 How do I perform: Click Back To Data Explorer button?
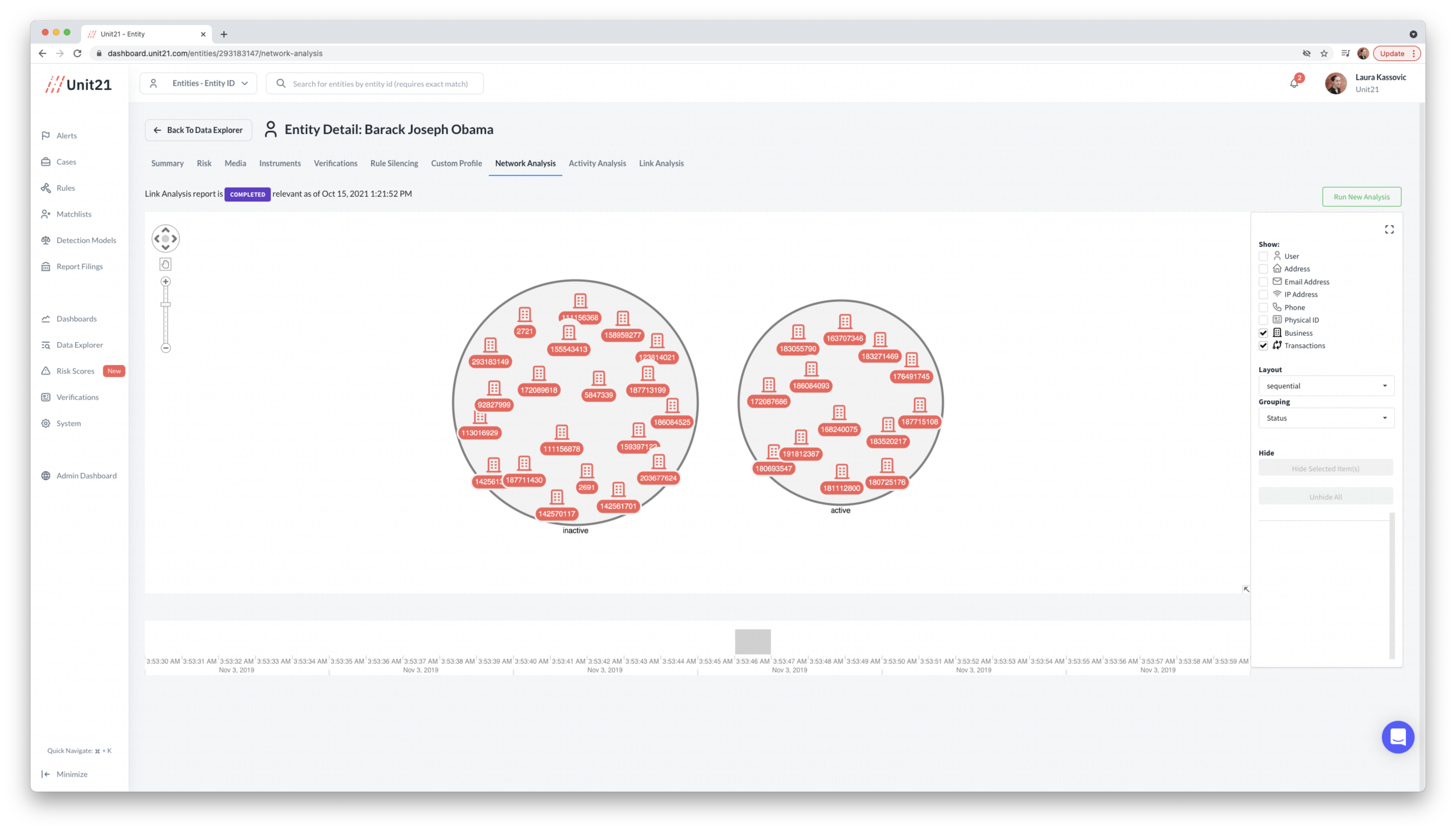point(198,130)
